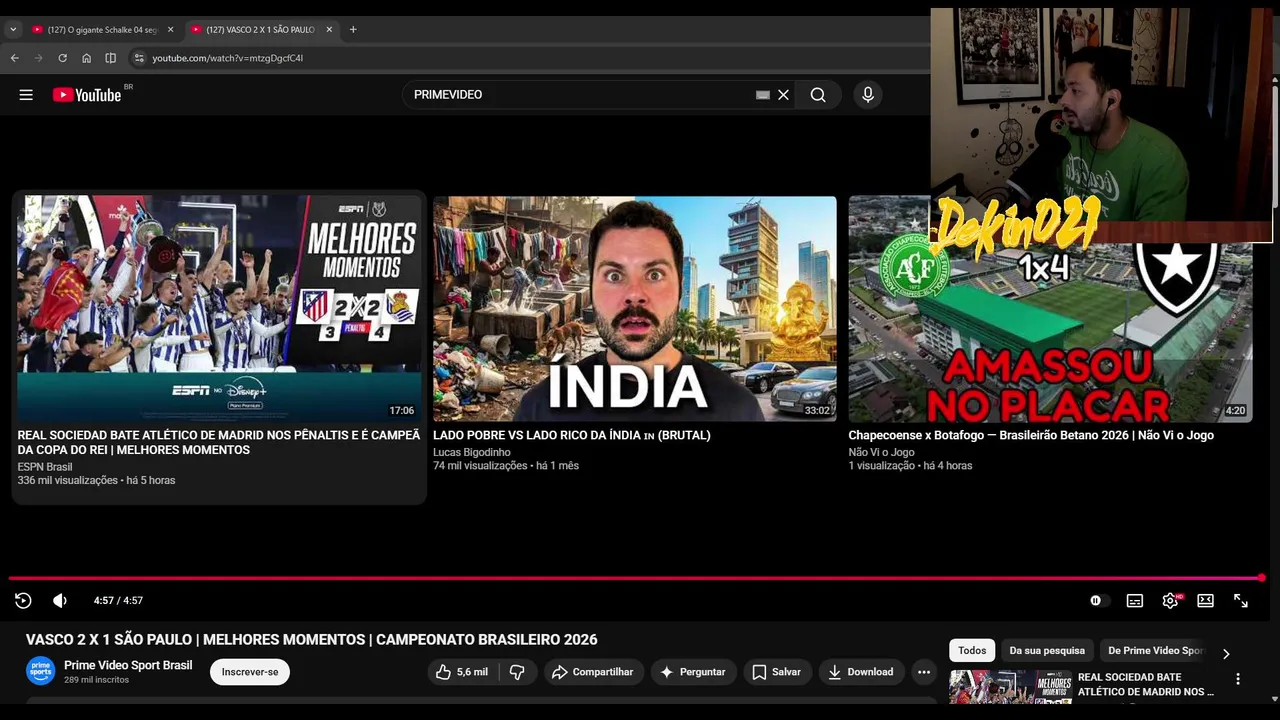
Task: Share the video via Compartilhar
Action: [x=593, y=672]
